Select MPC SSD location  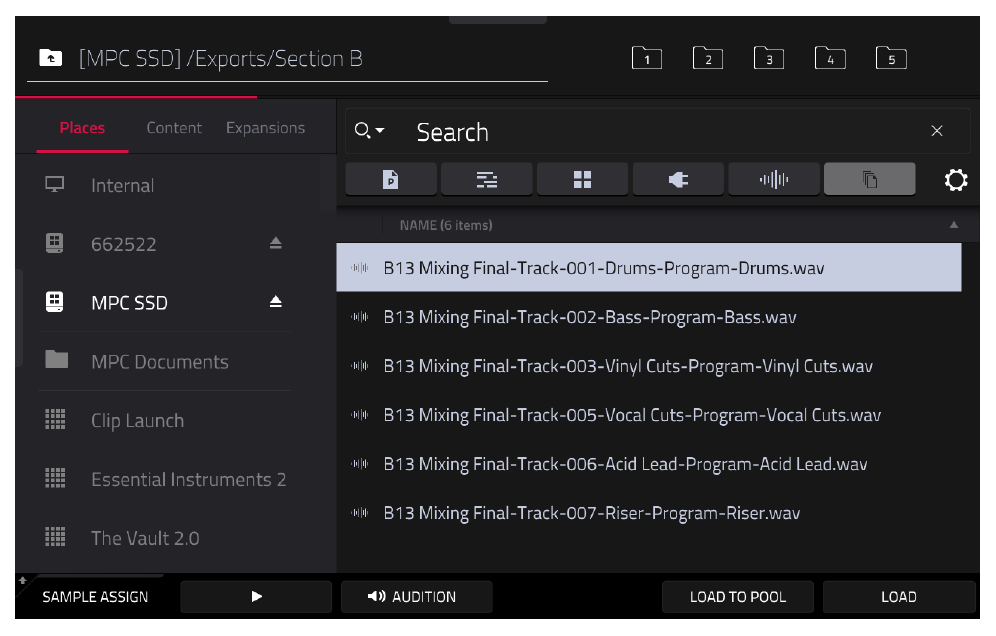pos(130,302)
